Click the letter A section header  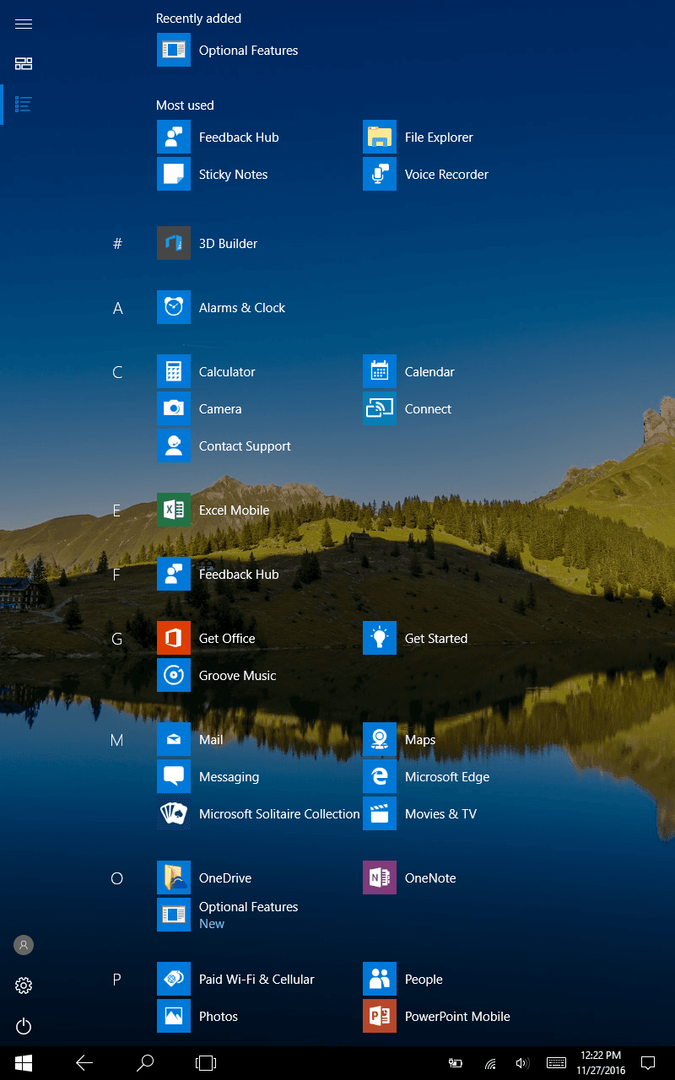coord(118,308)
